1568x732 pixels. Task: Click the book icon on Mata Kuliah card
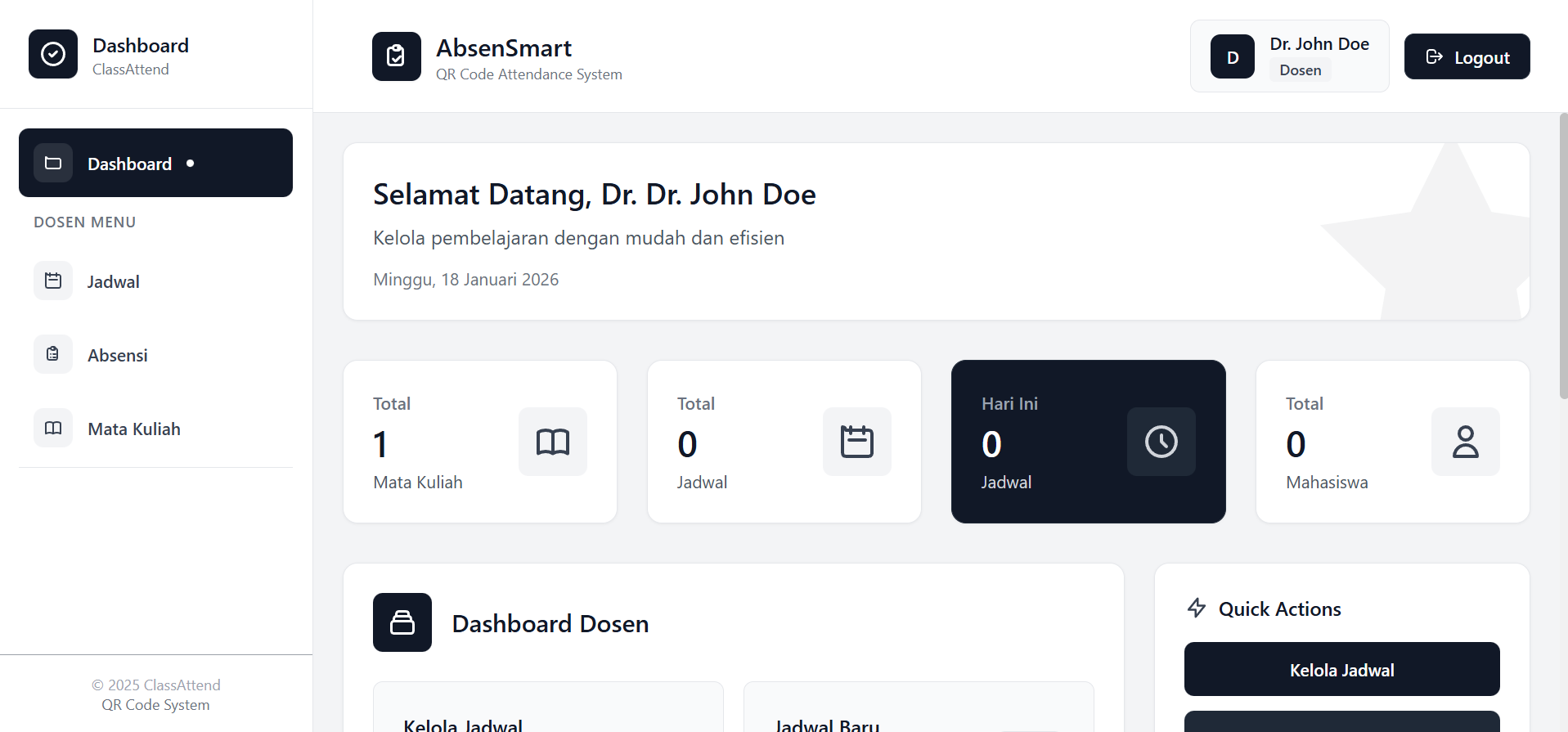[x=553, y=442]
